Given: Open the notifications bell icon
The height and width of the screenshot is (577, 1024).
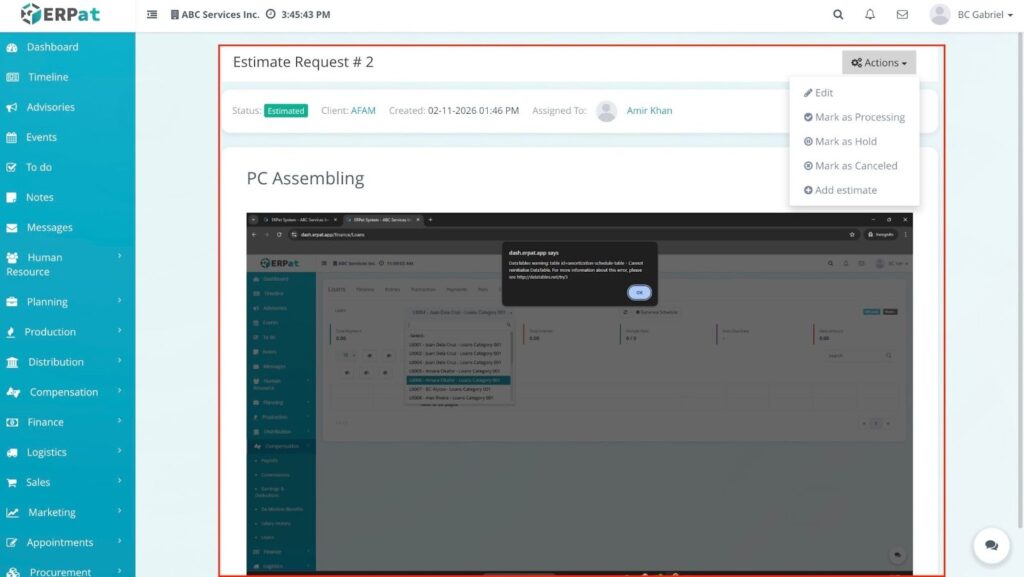Looking at the screenshot, I should [870, 15].
